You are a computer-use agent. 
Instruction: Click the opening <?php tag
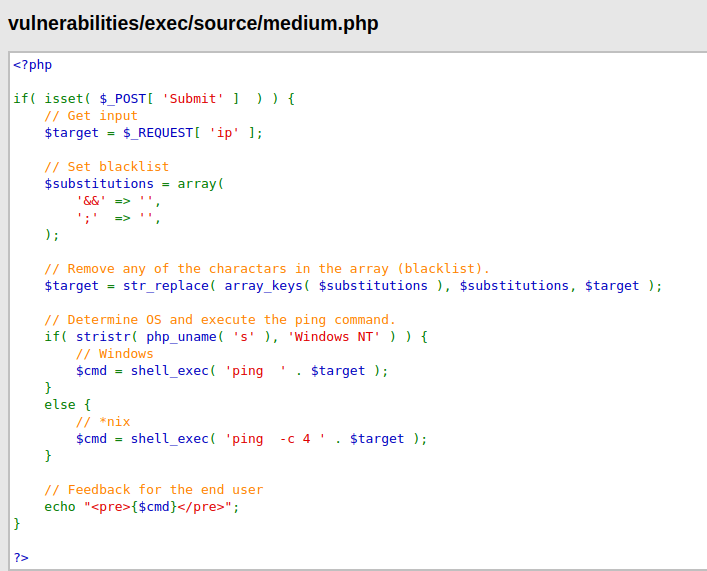tap(32, 65)
